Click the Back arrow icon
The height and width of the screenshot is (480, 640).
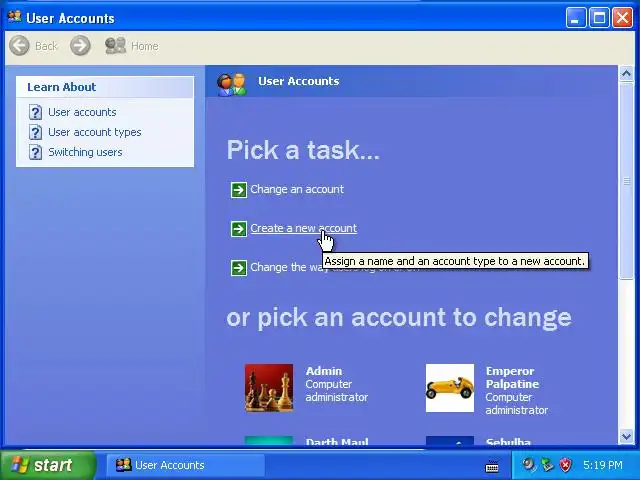[19, 45]
